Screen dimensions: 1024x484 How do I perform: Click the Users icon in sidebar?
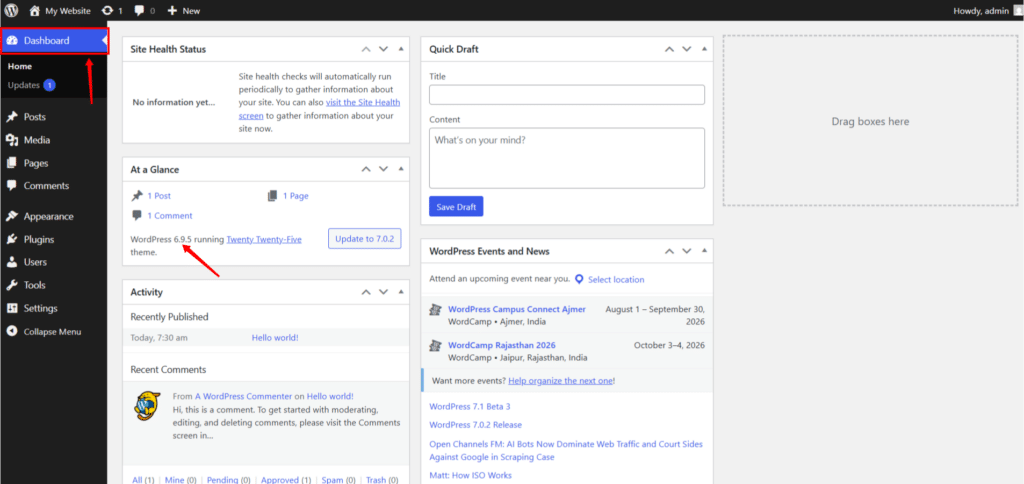pos(11,262)
